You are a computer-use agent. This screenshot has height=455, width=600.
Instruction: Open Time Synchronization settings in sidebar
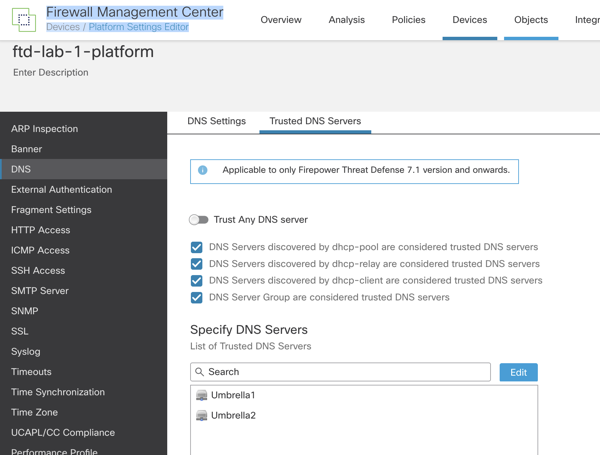pos(58,392)
